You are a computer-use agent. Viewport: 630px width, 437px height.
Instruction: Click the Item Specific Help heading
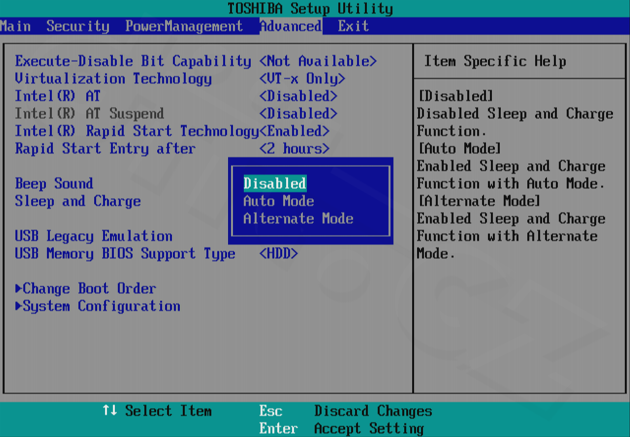pos(495,61)
